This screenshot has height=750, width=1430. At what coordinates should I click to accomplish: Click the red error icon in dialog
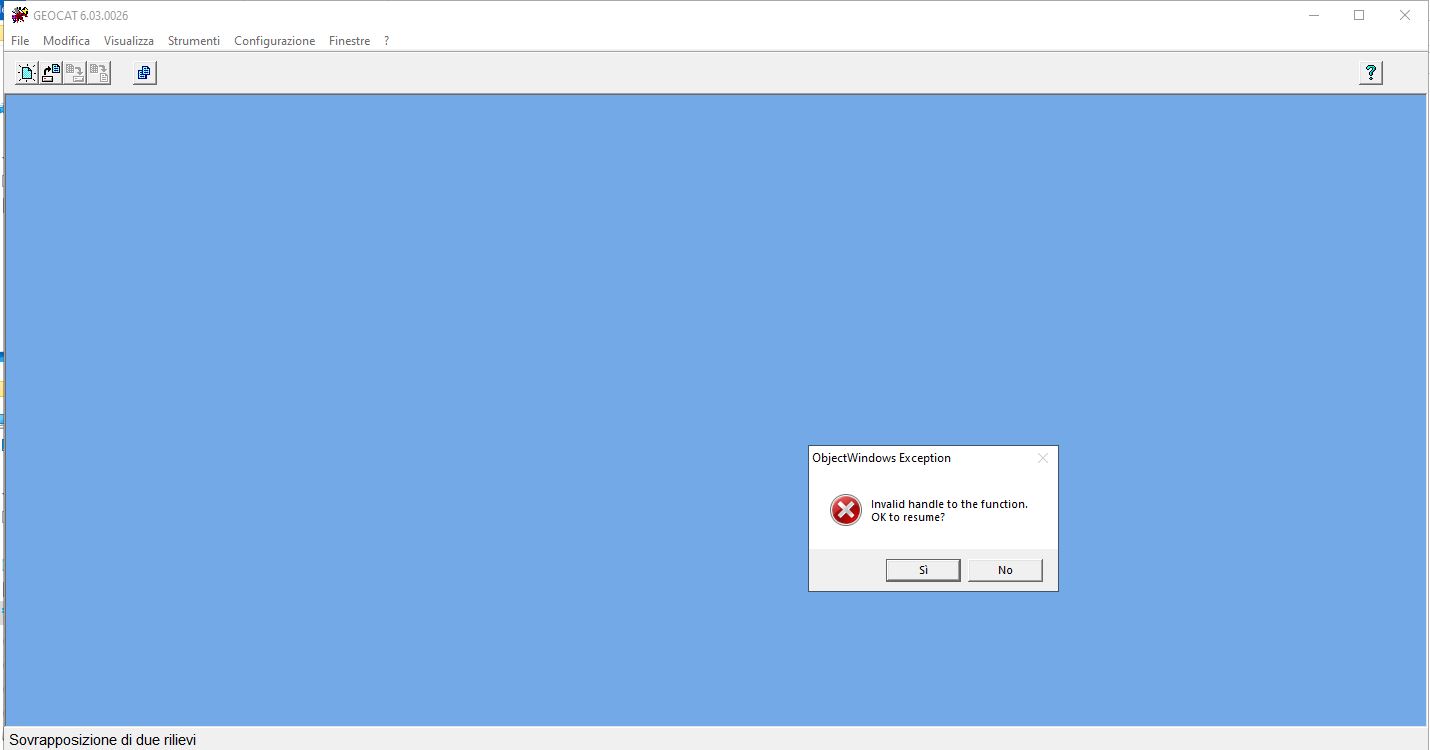[x=845, y=510]
